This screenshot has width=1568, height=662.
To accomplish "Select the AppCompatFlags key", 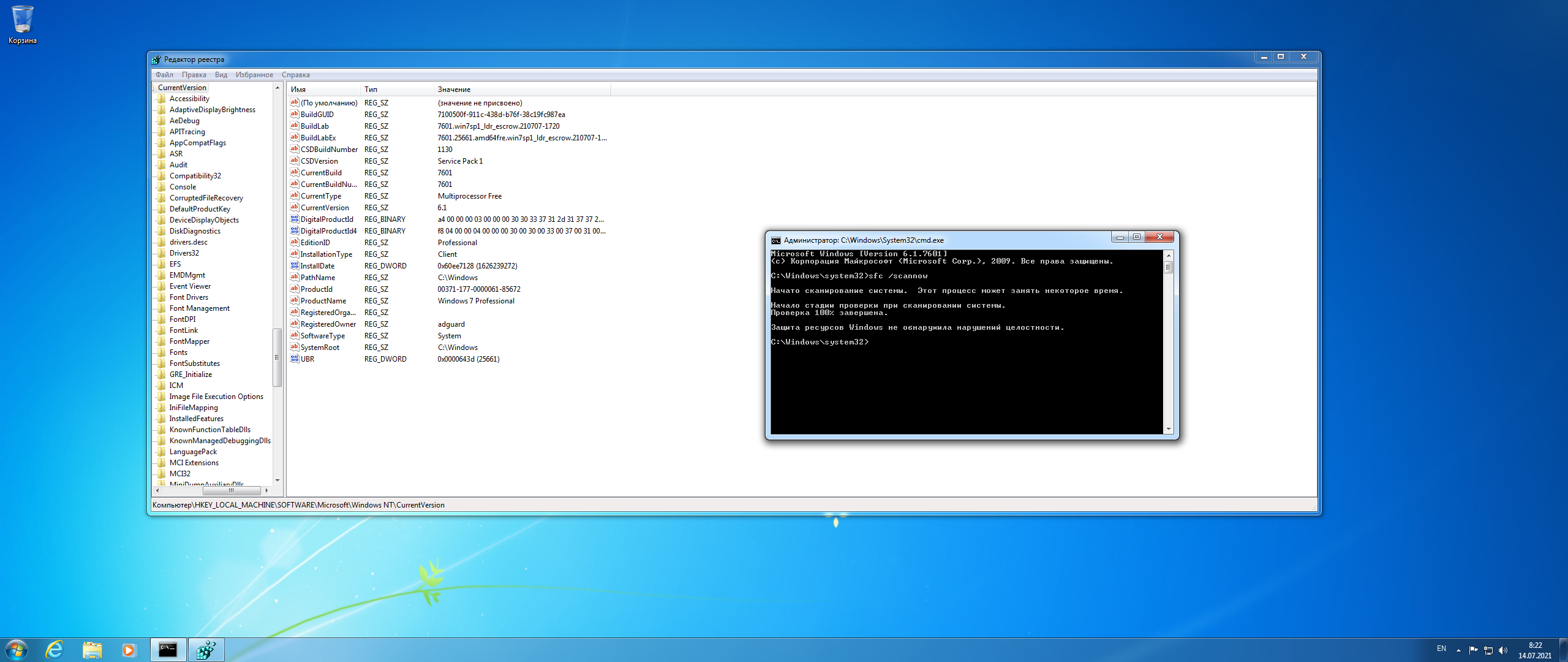I will [197, 143].
